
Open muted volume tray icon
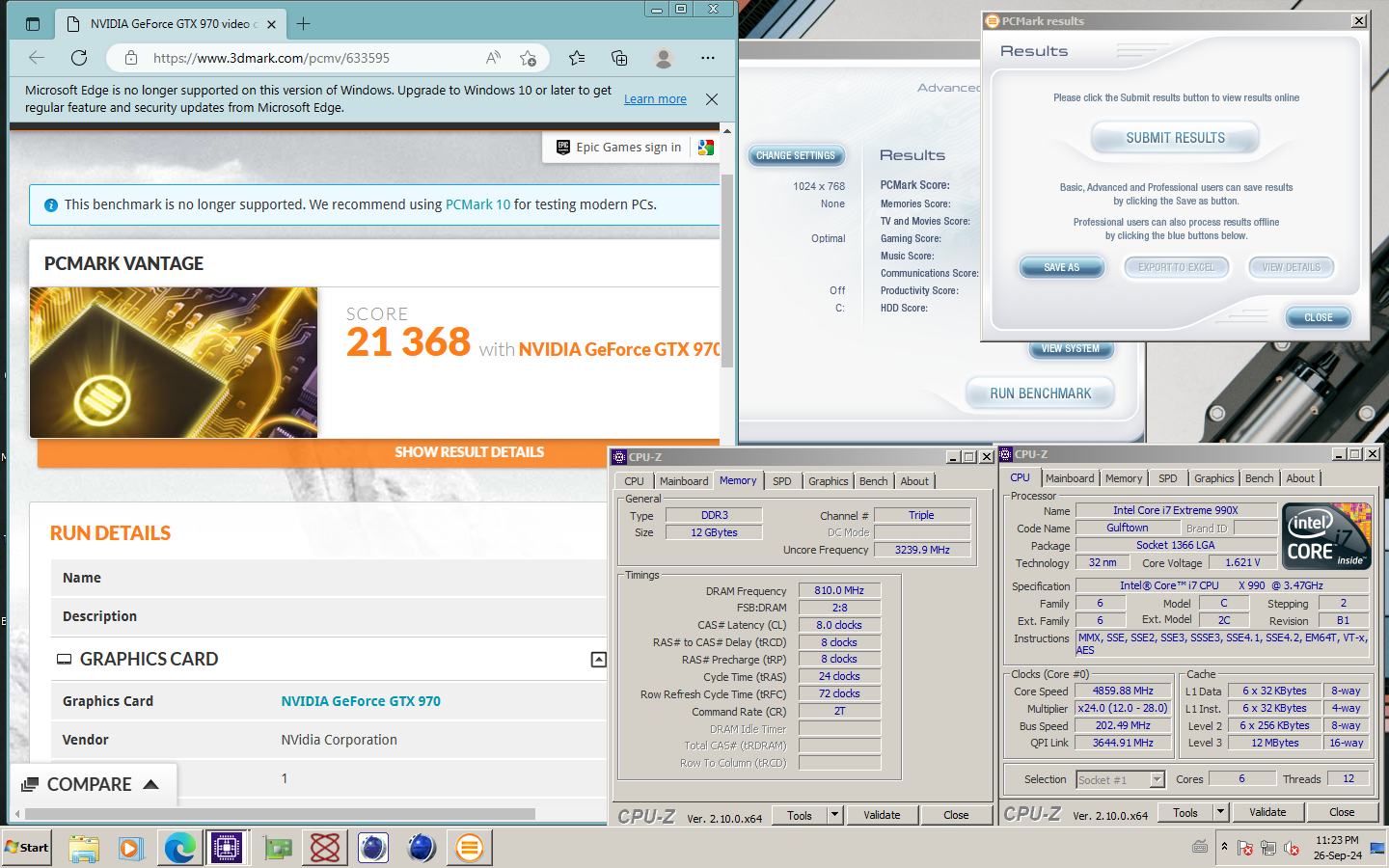(1292, 848)
